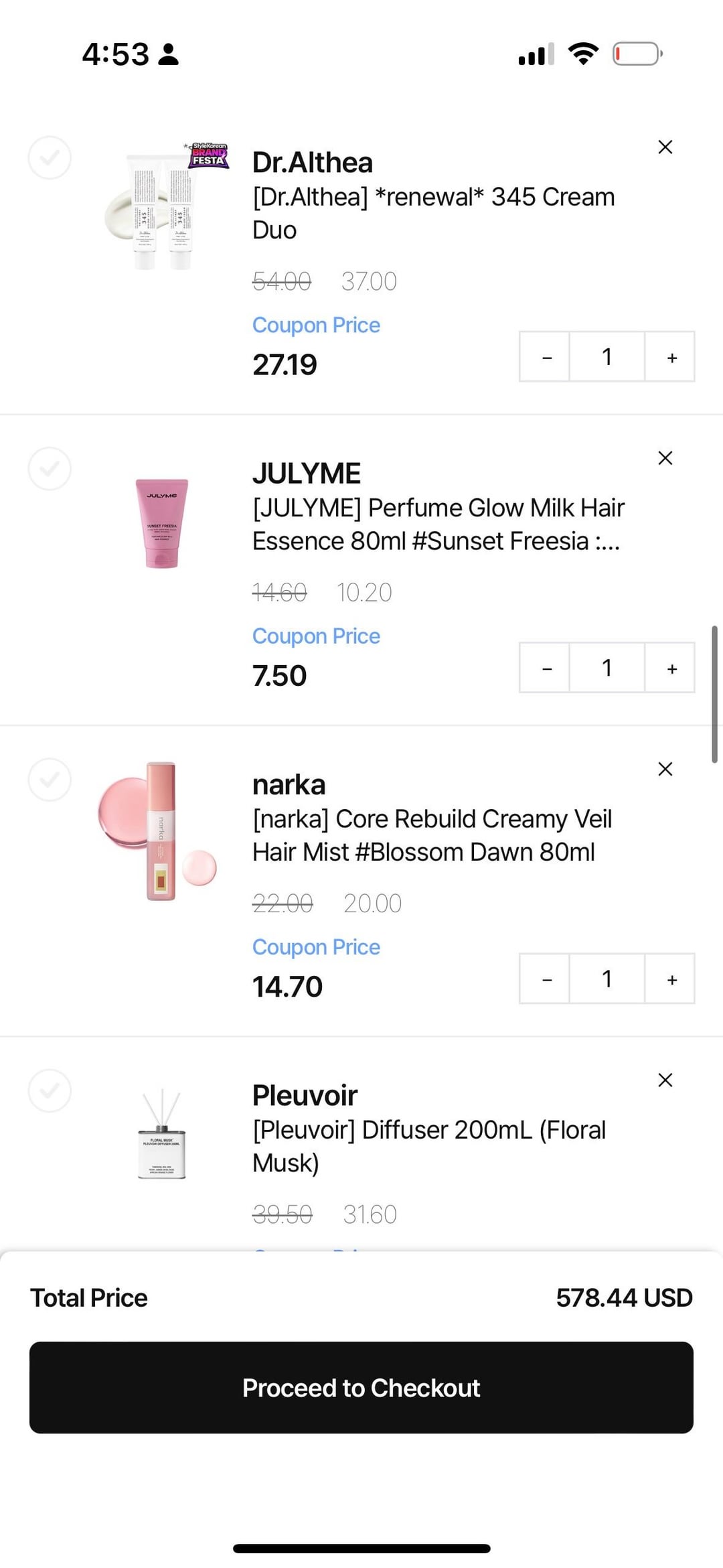Screen dimensions: 723x1568
Task: Remove Dr.Althea 345 Cream Duo from cart
Action: click(665, 147)
